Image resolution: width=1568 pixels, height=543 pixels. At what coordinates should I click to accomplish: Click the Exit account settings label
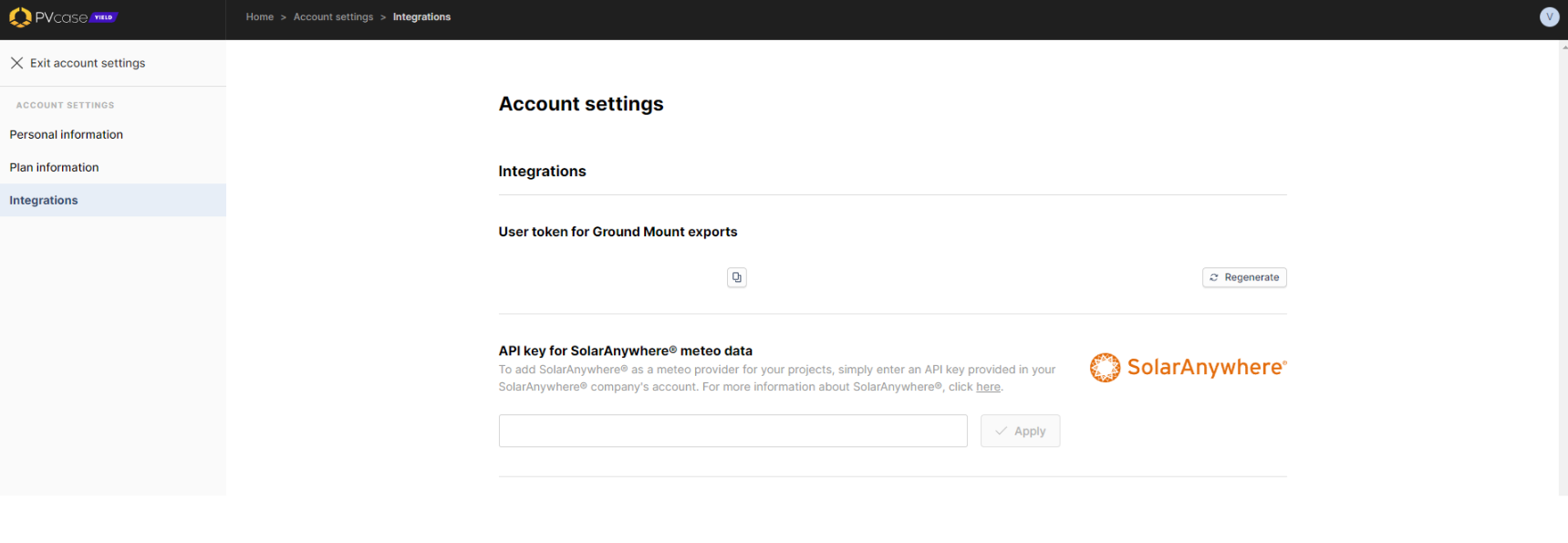(x=88, y=63)
